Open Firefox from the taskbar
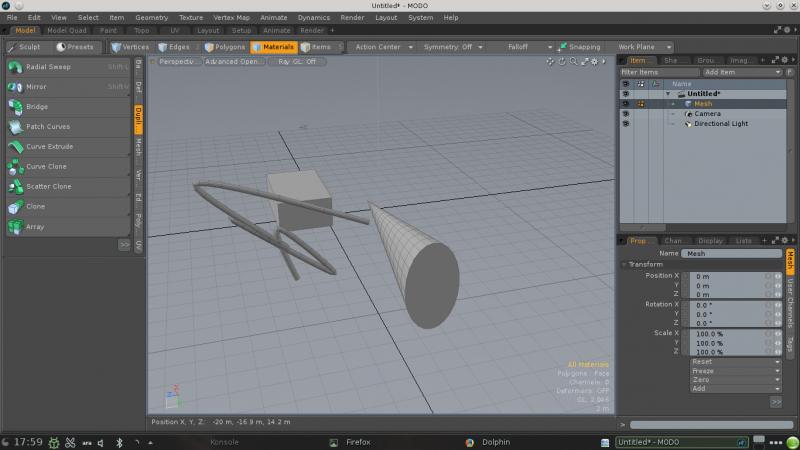This screenshot has height=450, width=800. (358, 442)
